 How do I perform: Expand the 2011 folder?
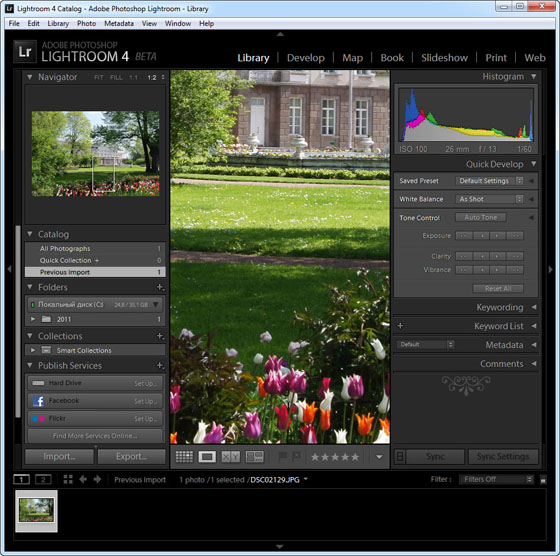tap(33, 319)
